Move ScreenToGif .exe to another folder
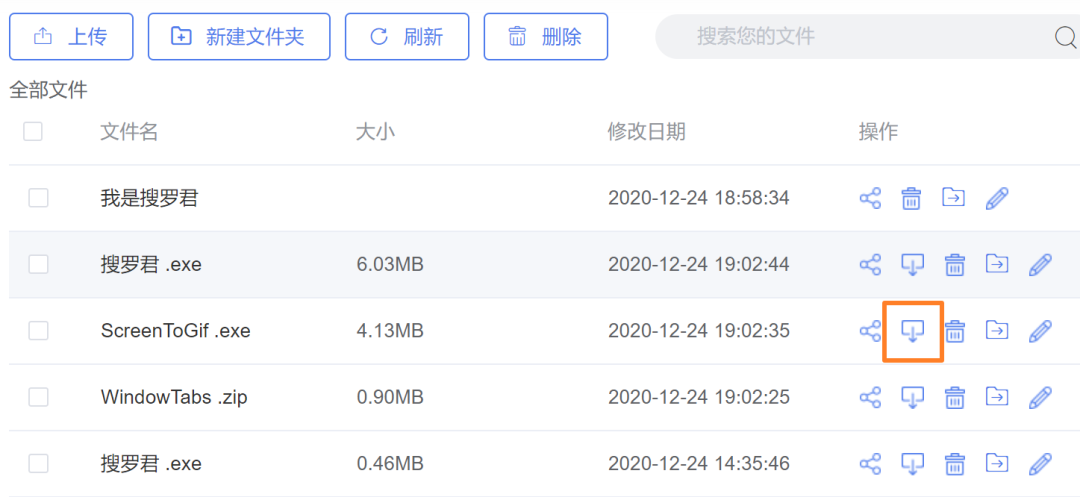Image resolution: width=1080 pixels, height=497 pixels. click(997, 330)
